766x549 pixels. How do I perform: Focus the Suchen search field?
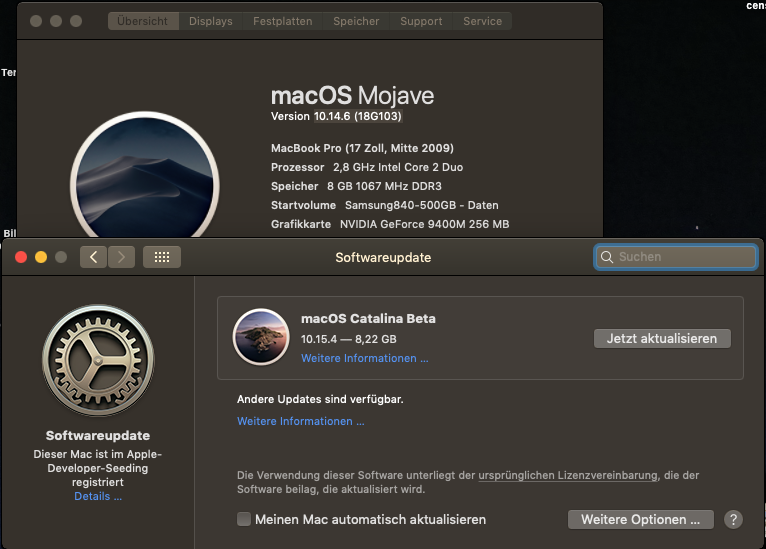pyautogui.click(x=676, y=257)
